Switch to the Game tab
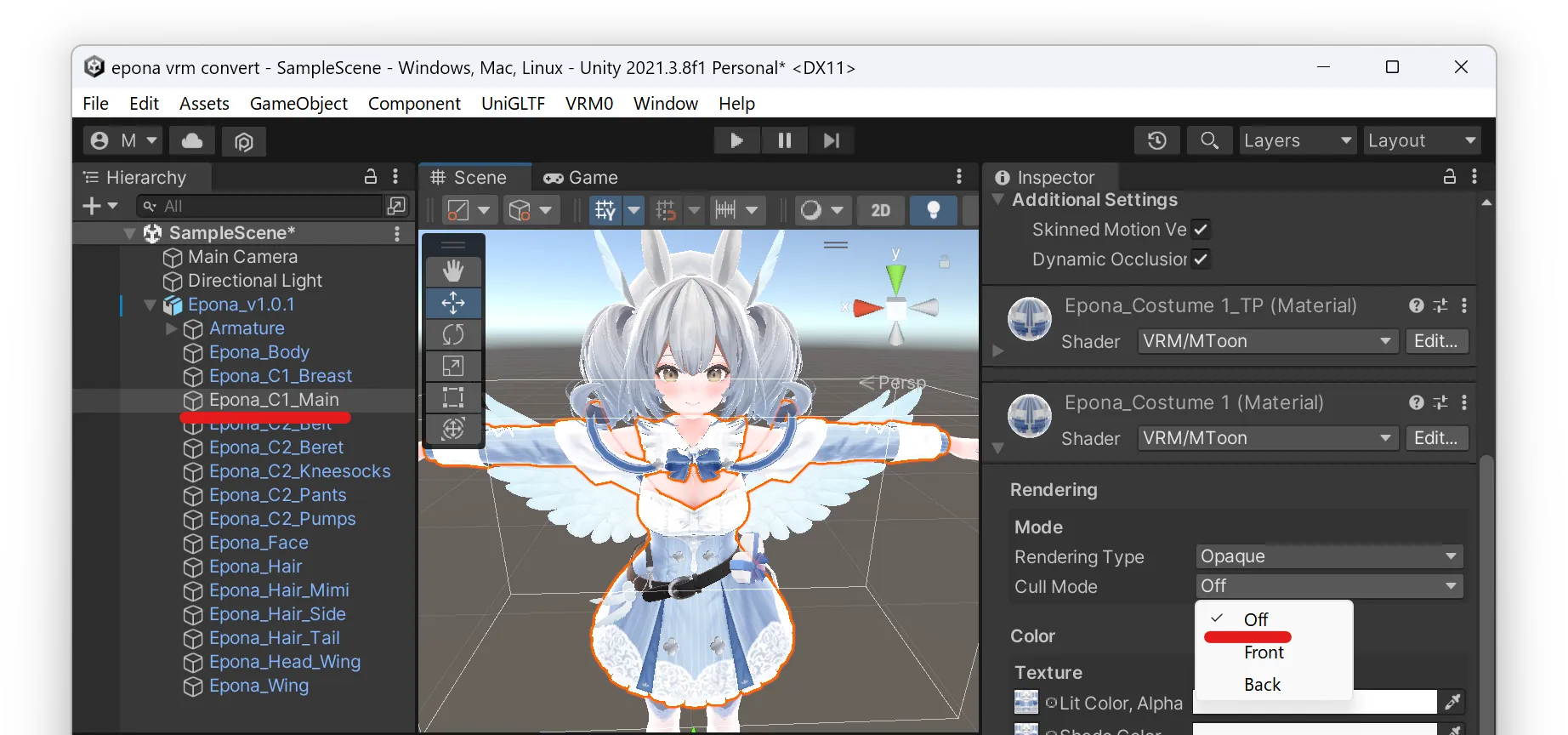Screen dimensions: 1568x735 (582, 178)
